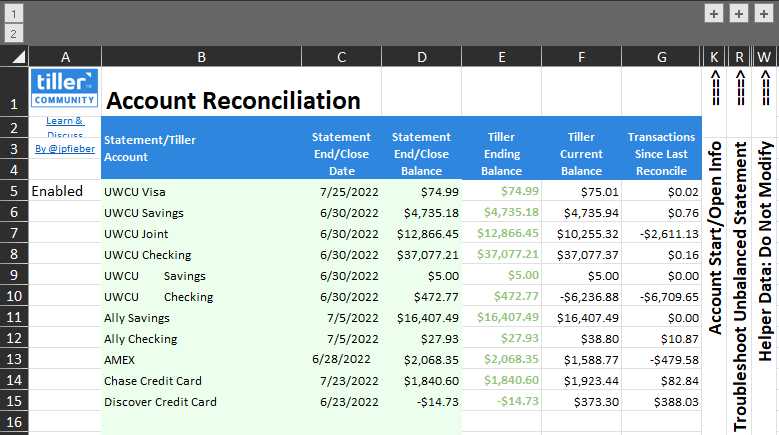The height and width of the screenshot is (435, 779).
Task: Click the $373.30 current balance cell
Action: [x=581, y=401]
